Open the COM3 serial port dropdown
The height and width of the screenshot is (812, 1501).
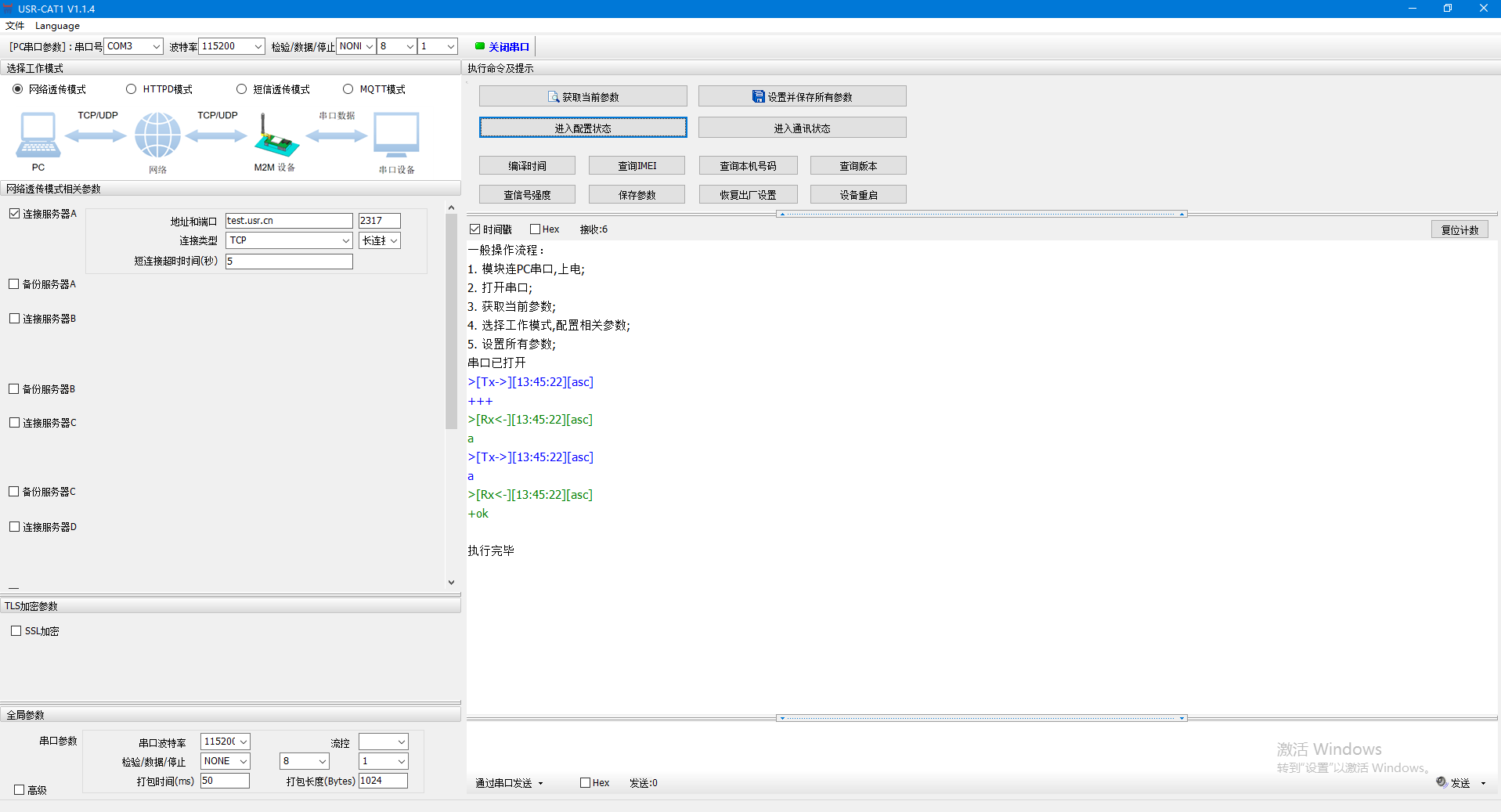[x=133, y=46]
